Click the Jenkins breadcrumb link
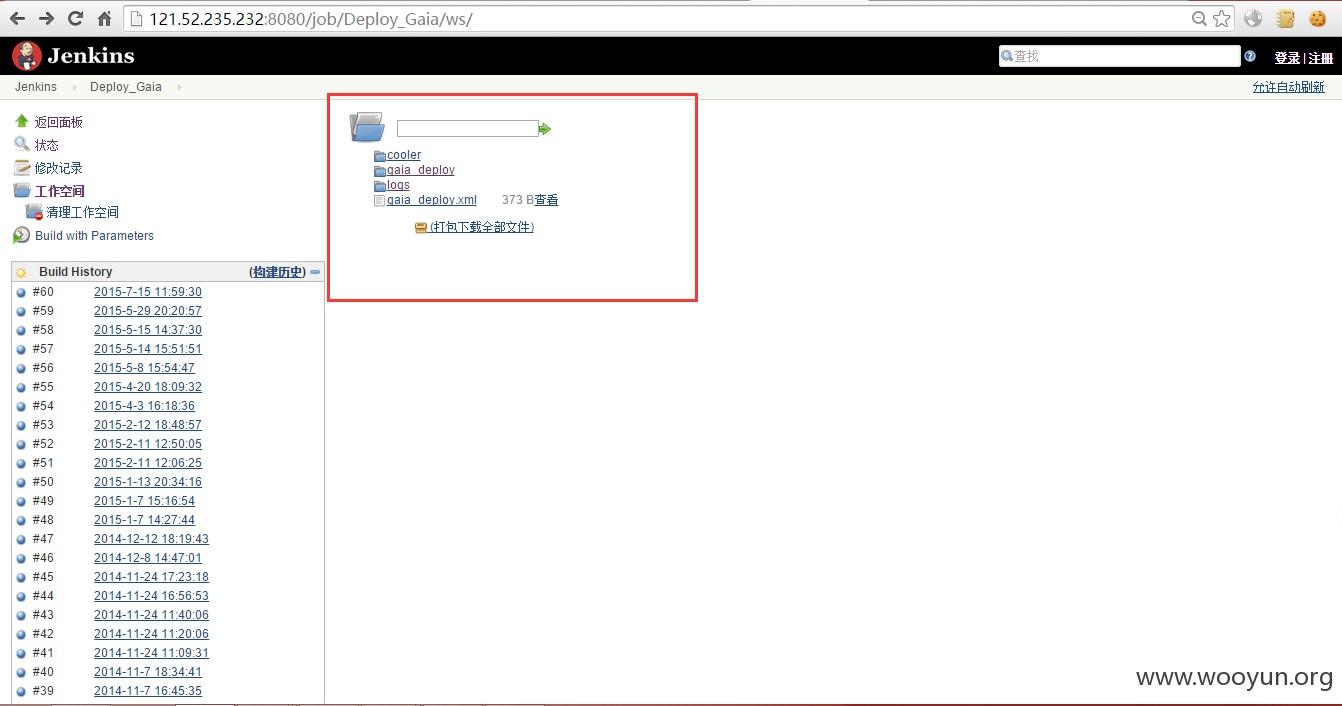The width and height of the screenshot is (1342, 706). point(36,87)
